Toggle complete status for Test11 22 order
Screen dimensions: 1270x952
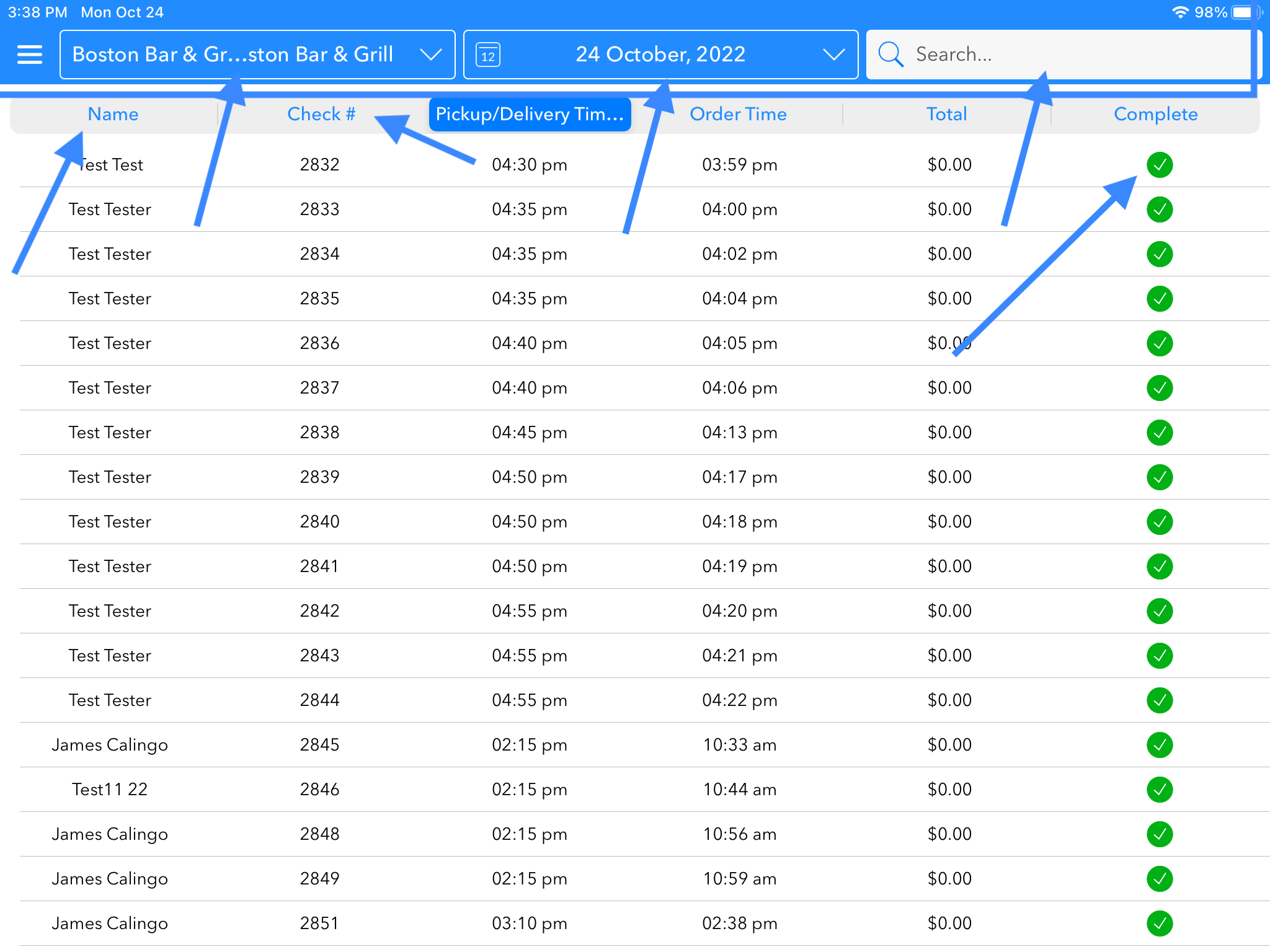tap(1159, 790)
